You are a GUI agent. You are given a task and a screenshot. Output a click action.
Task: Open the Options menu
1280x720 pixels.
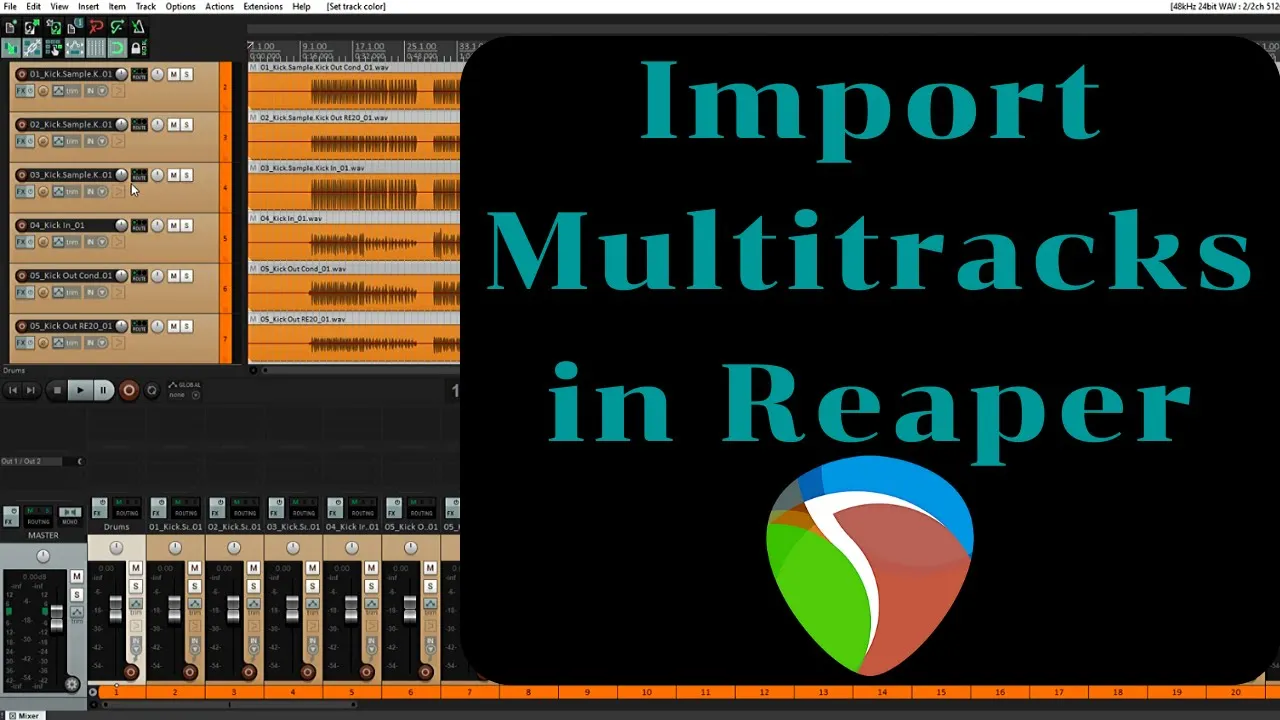tap(180, 6)
